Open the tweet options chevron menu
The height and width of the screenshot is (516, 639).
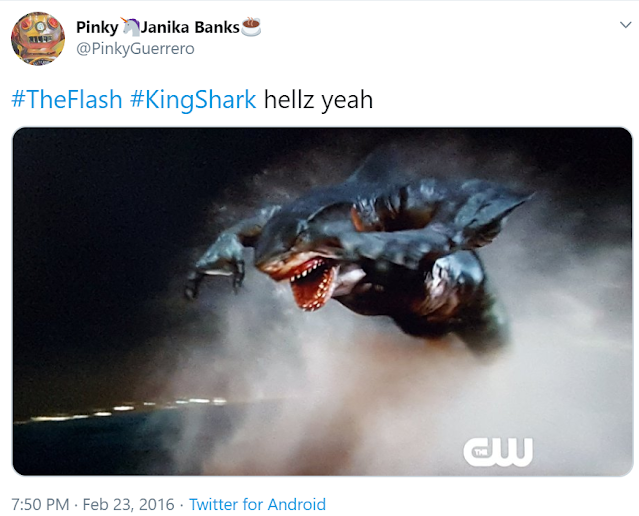625,25
